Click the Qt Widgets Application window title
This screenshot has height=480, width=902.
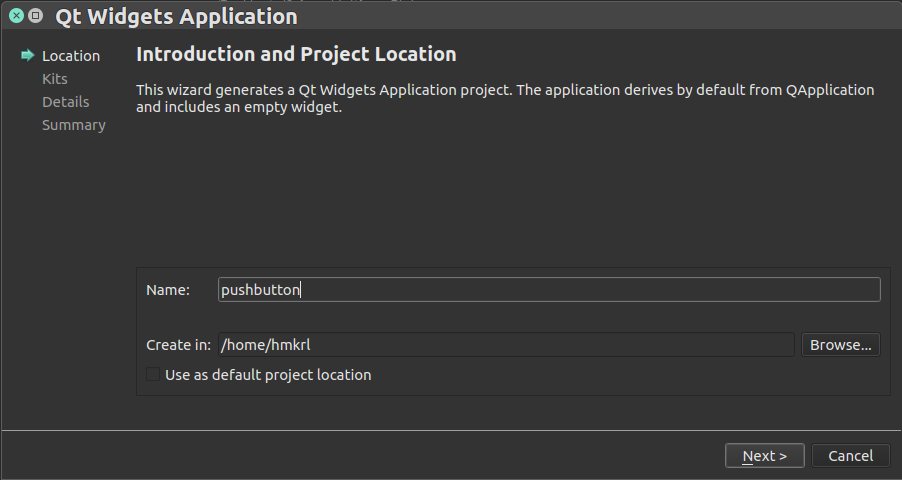[177, 16]
